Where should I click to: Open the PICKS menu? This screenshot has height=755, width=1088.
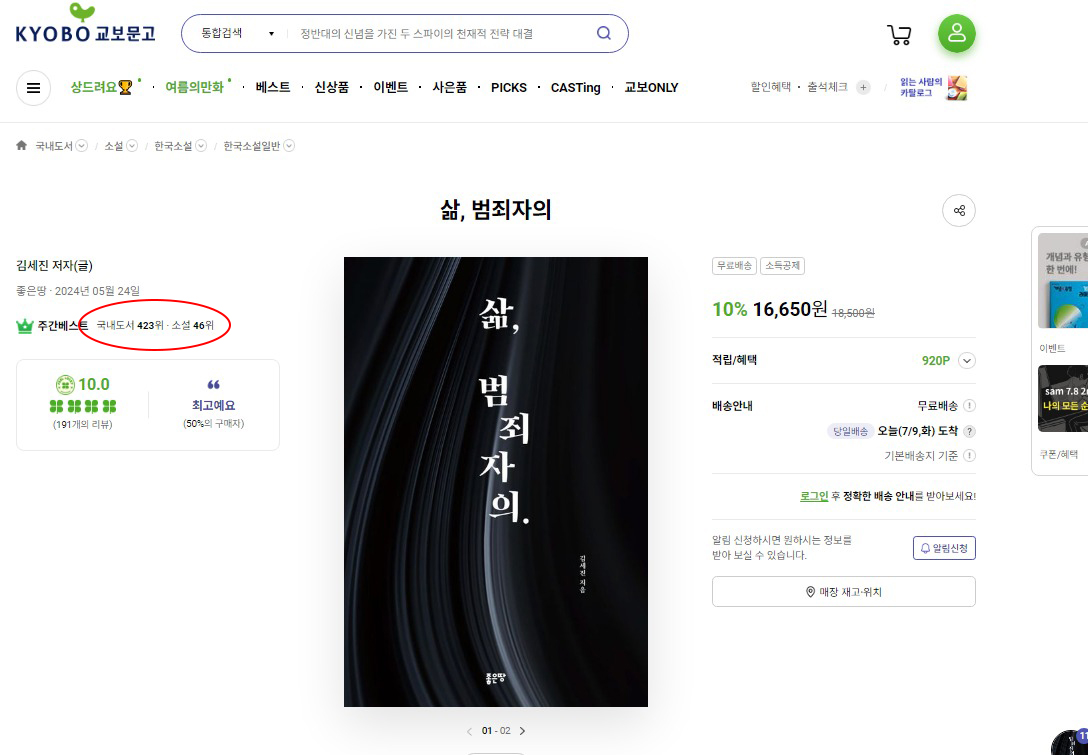(x=509, y=87)
